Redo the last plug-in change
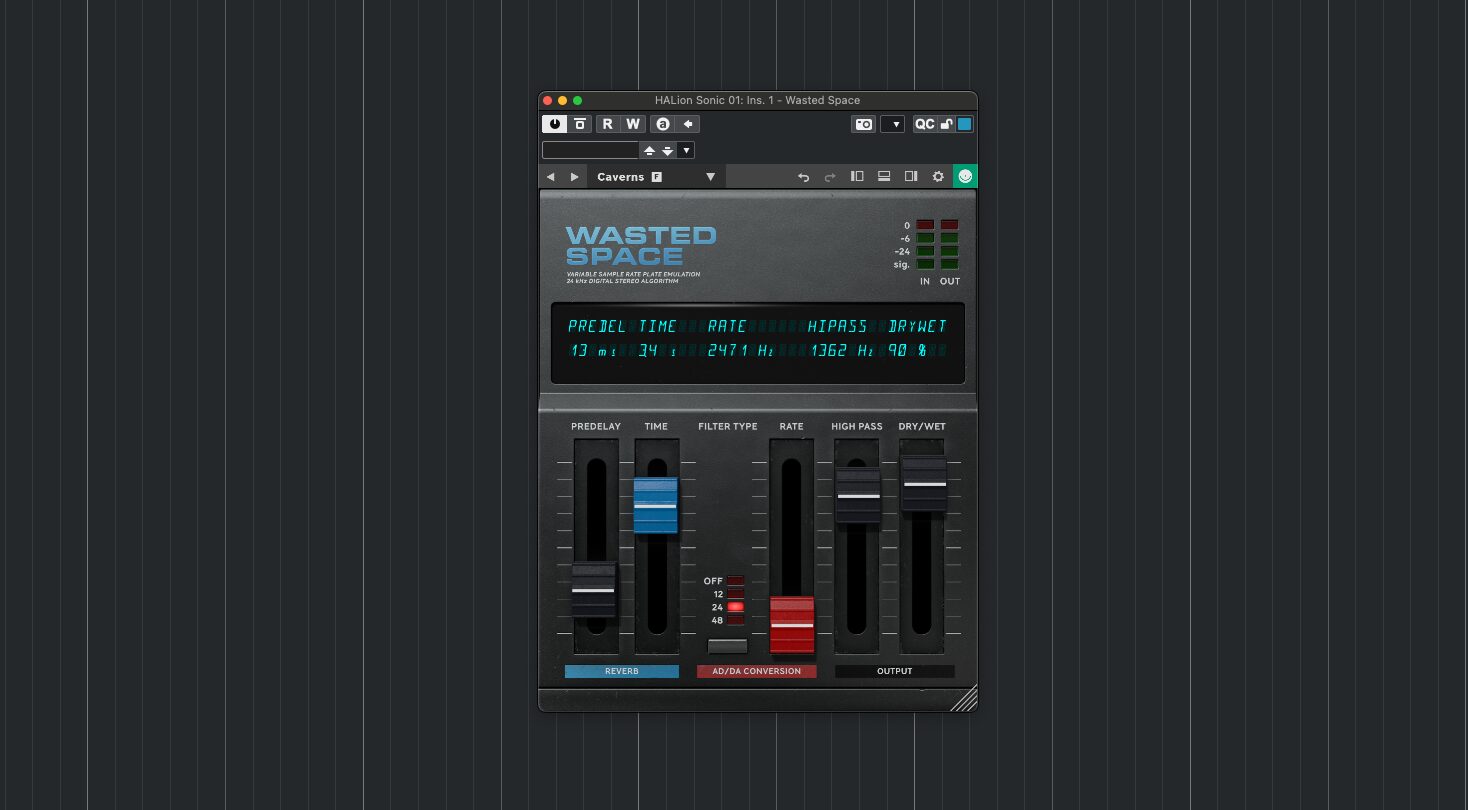Screen dimensions: 1468x810 coord(830,177)
